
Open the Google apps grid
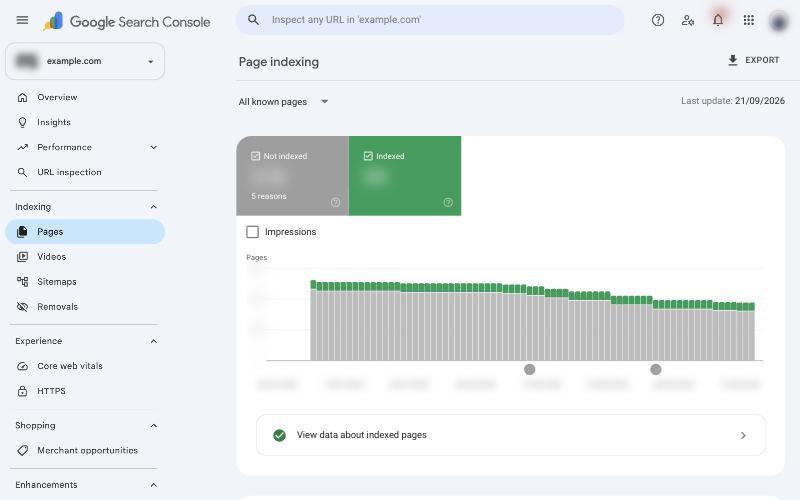pyautogui.click(x=748, y=20)
